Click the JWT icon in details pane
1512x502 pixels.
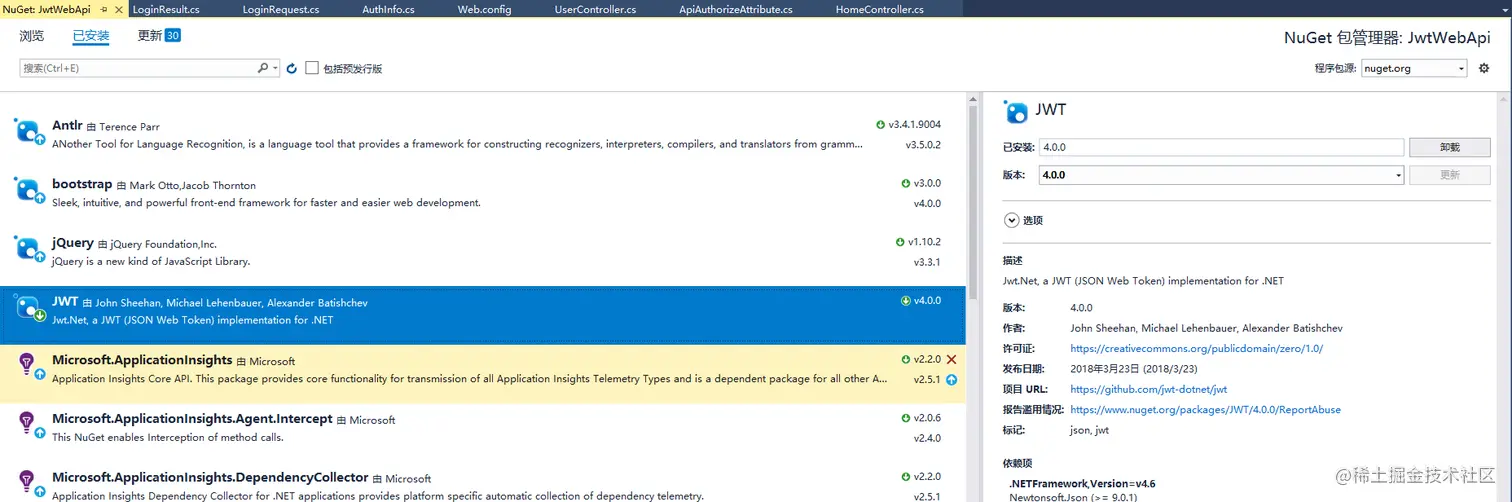coord(1016,112)
